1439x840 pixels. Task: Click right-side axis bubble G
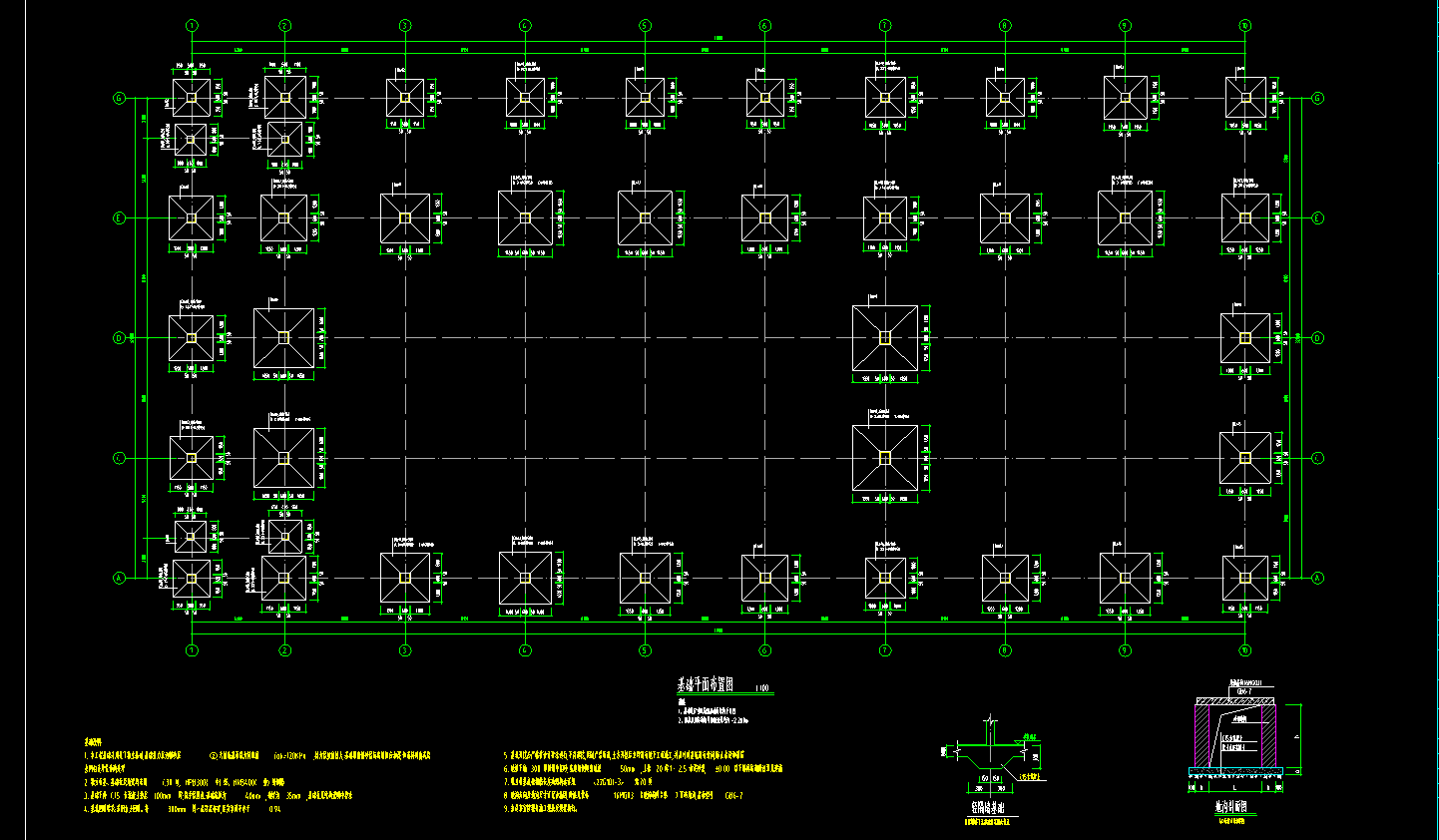(1317, 98)
